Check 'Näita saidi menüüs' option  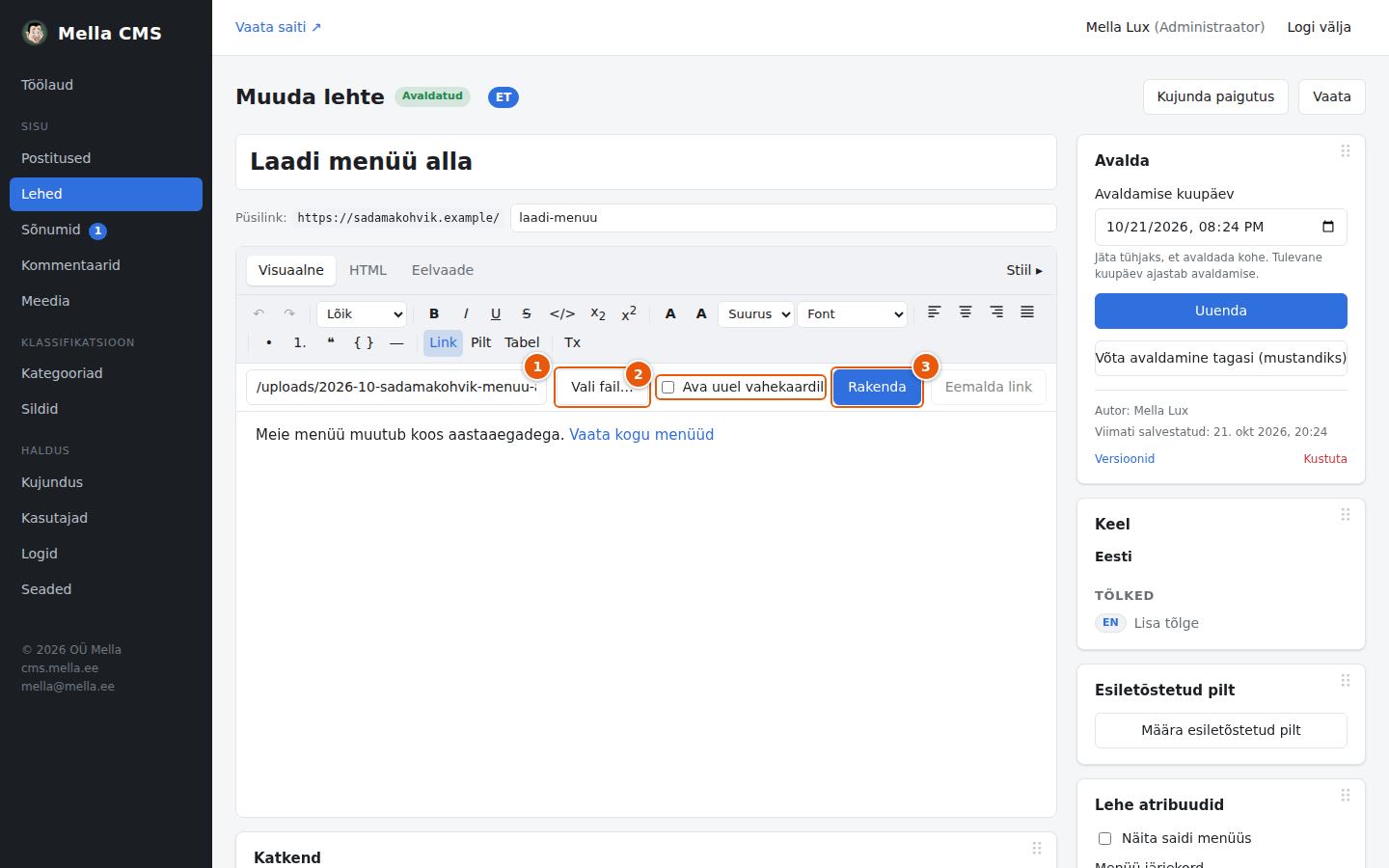(x=1104, y=839)
